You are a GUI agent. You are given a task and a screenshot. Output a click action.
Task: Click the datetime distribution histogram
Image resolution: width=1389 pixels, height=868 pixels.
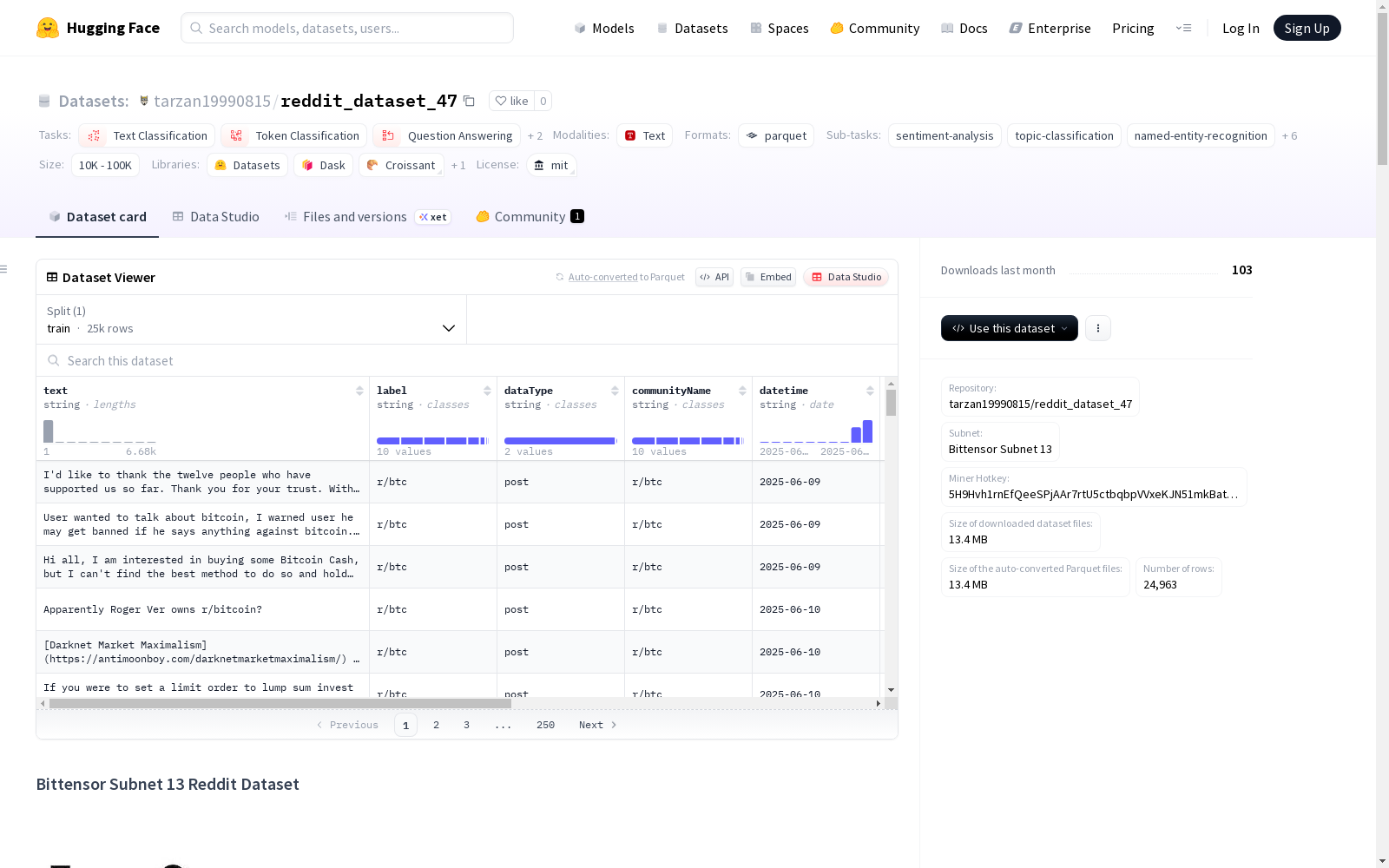point(816,431)
